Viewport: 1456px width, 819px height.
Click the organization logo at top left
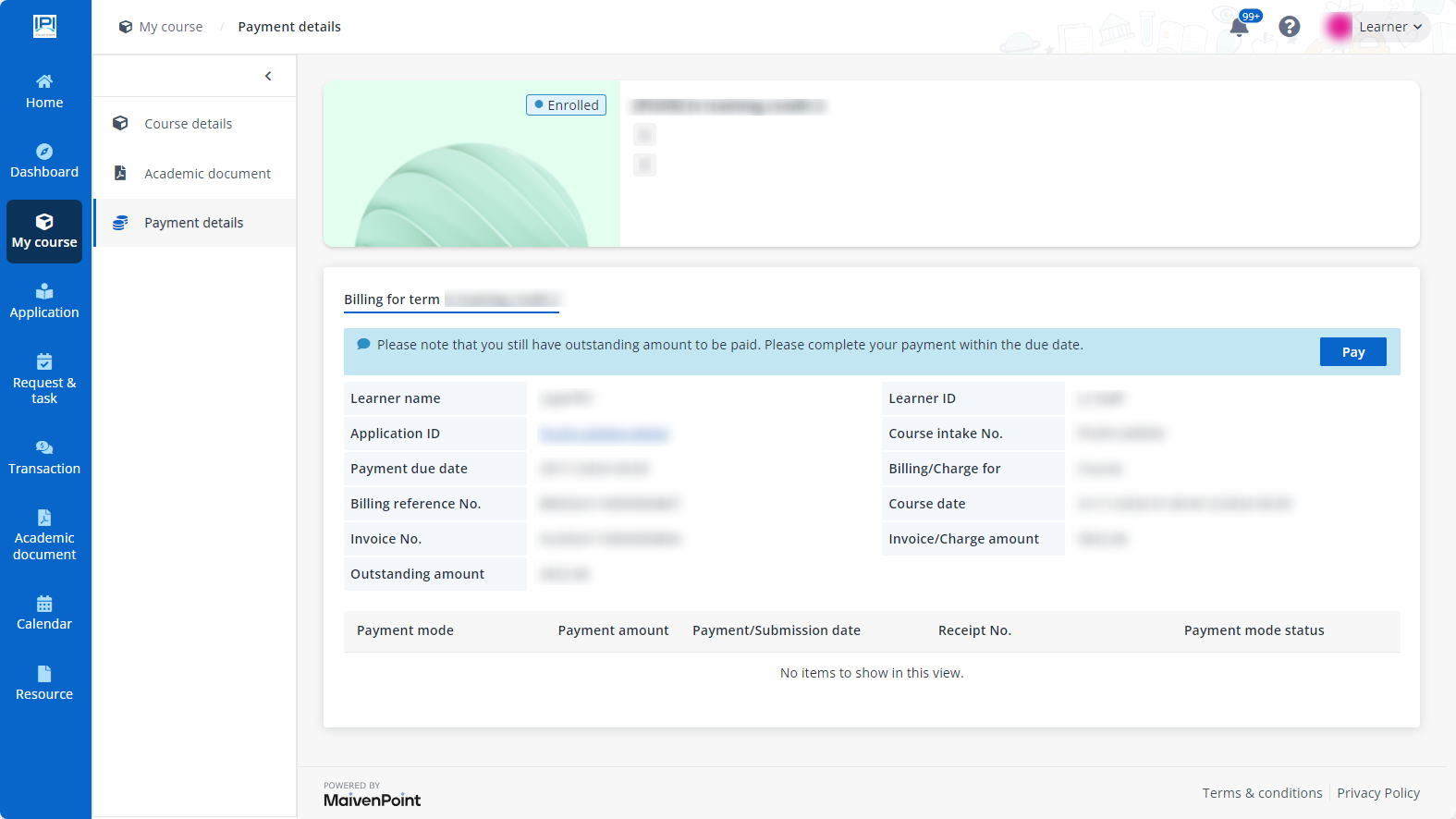tap(44, 27)
